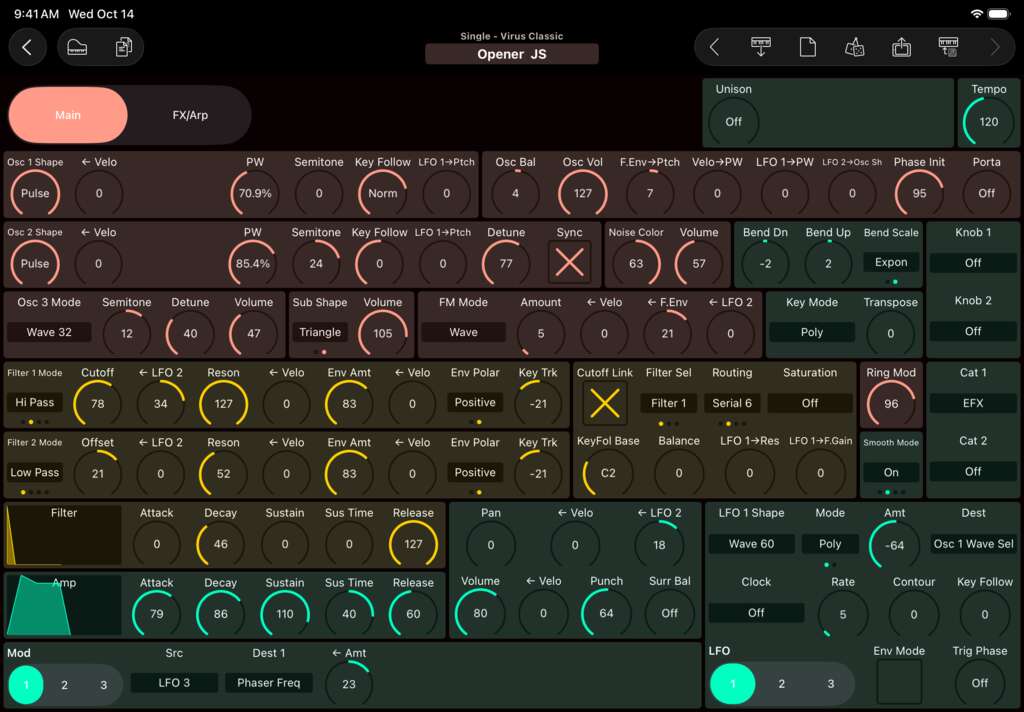
Task: Open FM Mode Wave selector
Action: (x=463, y=332)
